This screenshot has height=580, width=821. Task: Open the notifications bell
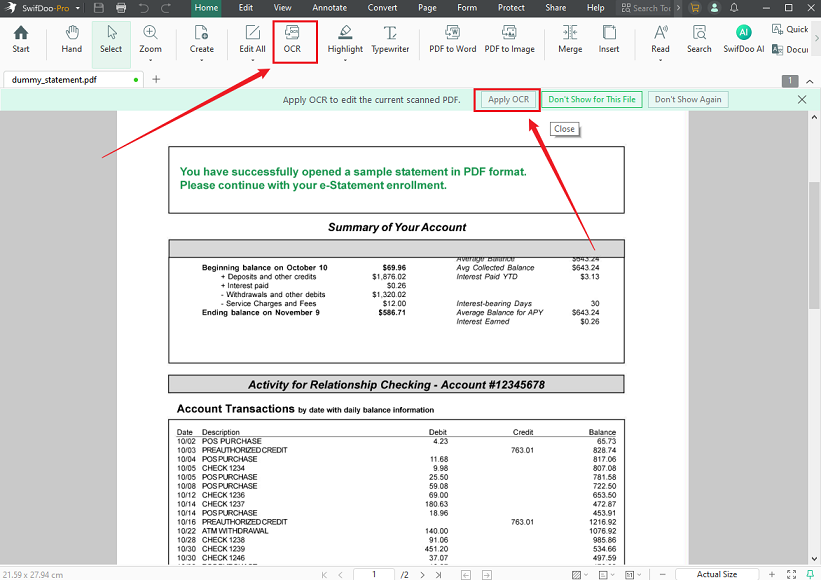734,8
